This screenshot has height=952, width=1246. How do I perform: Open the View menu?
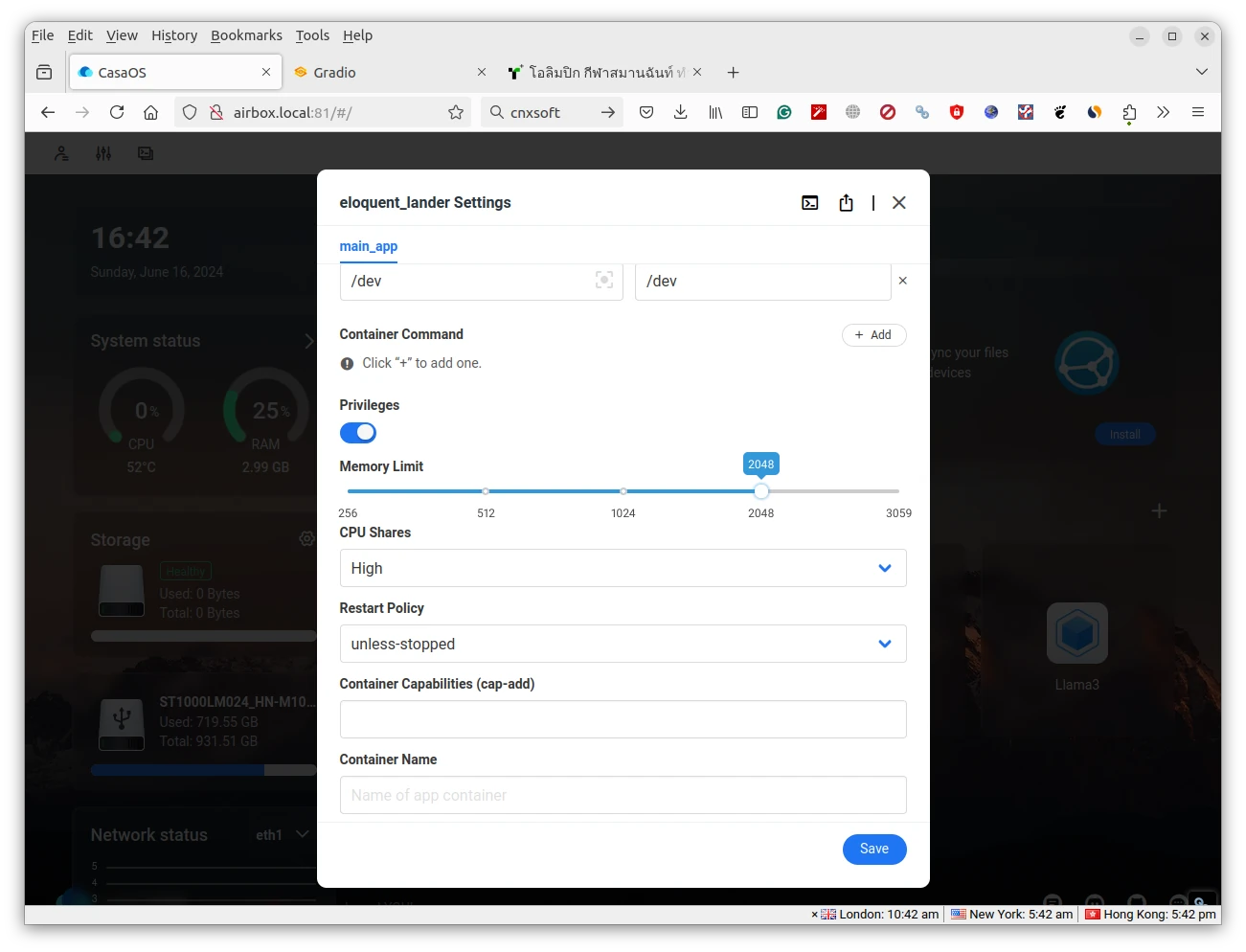pos(122,35)
